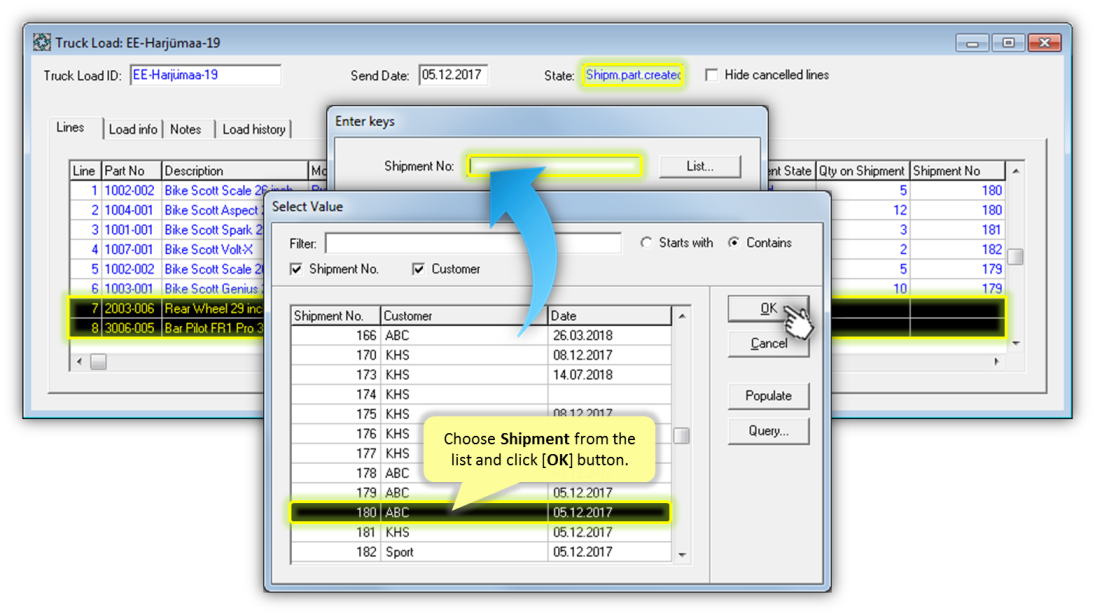This screenshot has width=1095, height=615.
Task: Click the shipment list scrollbar thumb
Action: (x=682, y=436)
